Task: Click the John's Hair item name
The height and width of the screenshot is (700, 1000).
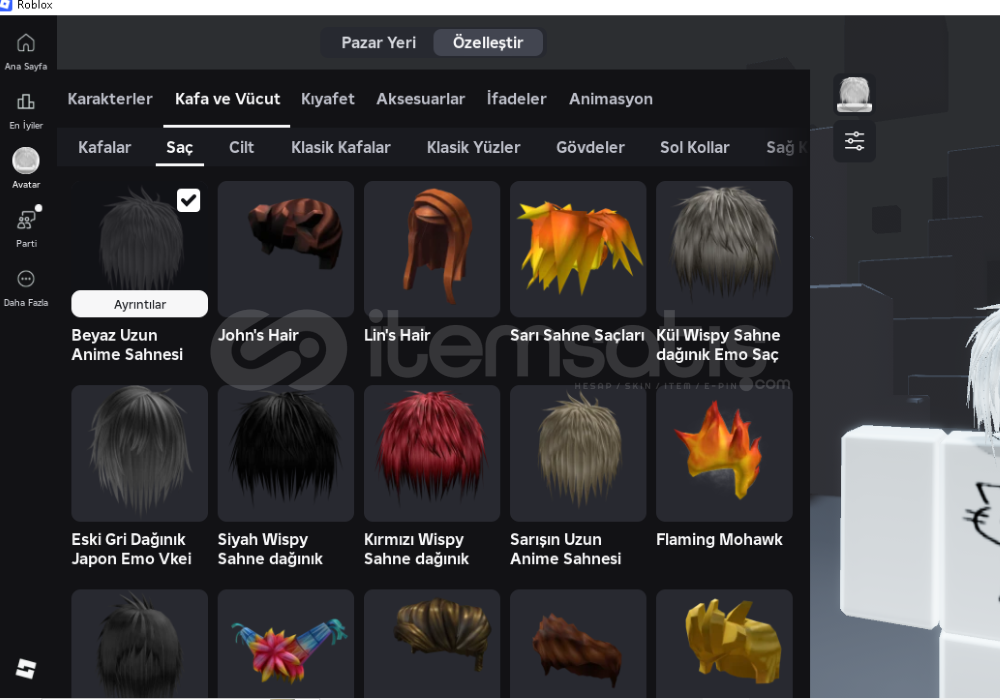Action: [258, 335]
